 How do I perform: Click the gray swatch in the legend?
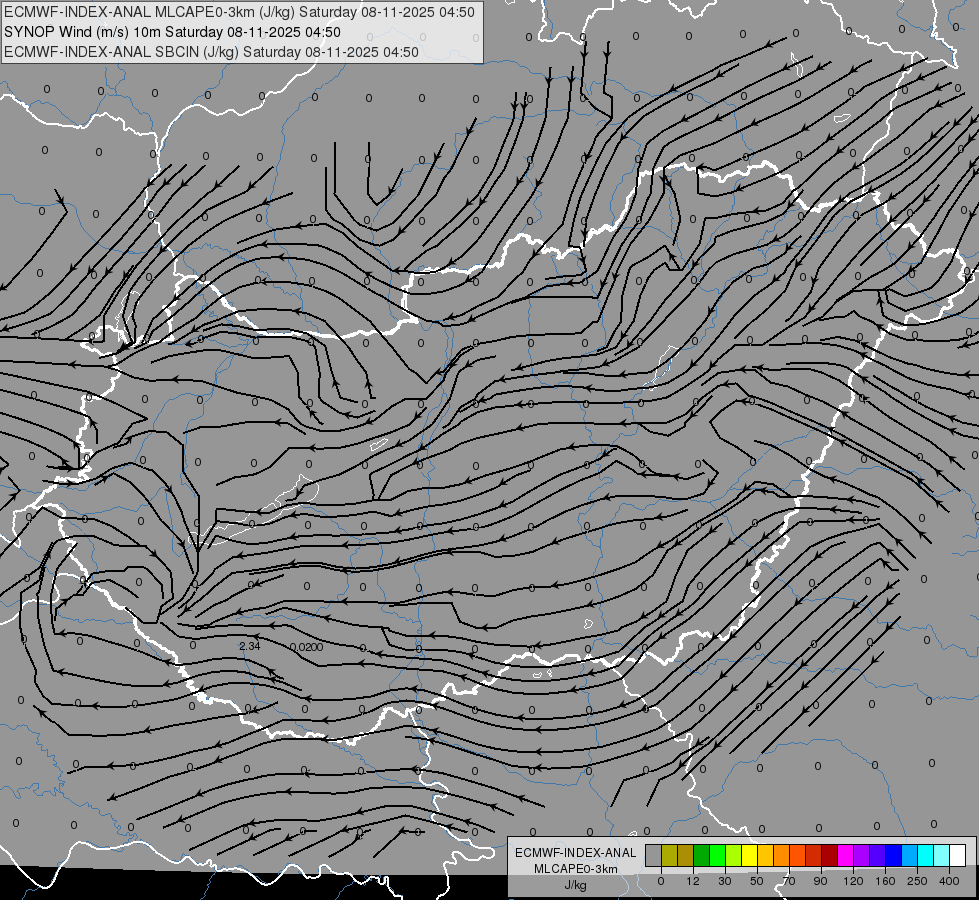[x=654, y=855]
